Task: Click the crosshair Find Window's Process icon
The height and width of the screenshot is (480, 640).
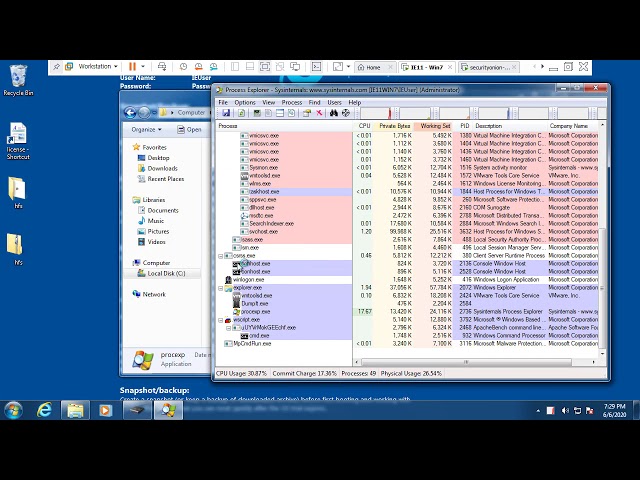Action: [346, 113]
